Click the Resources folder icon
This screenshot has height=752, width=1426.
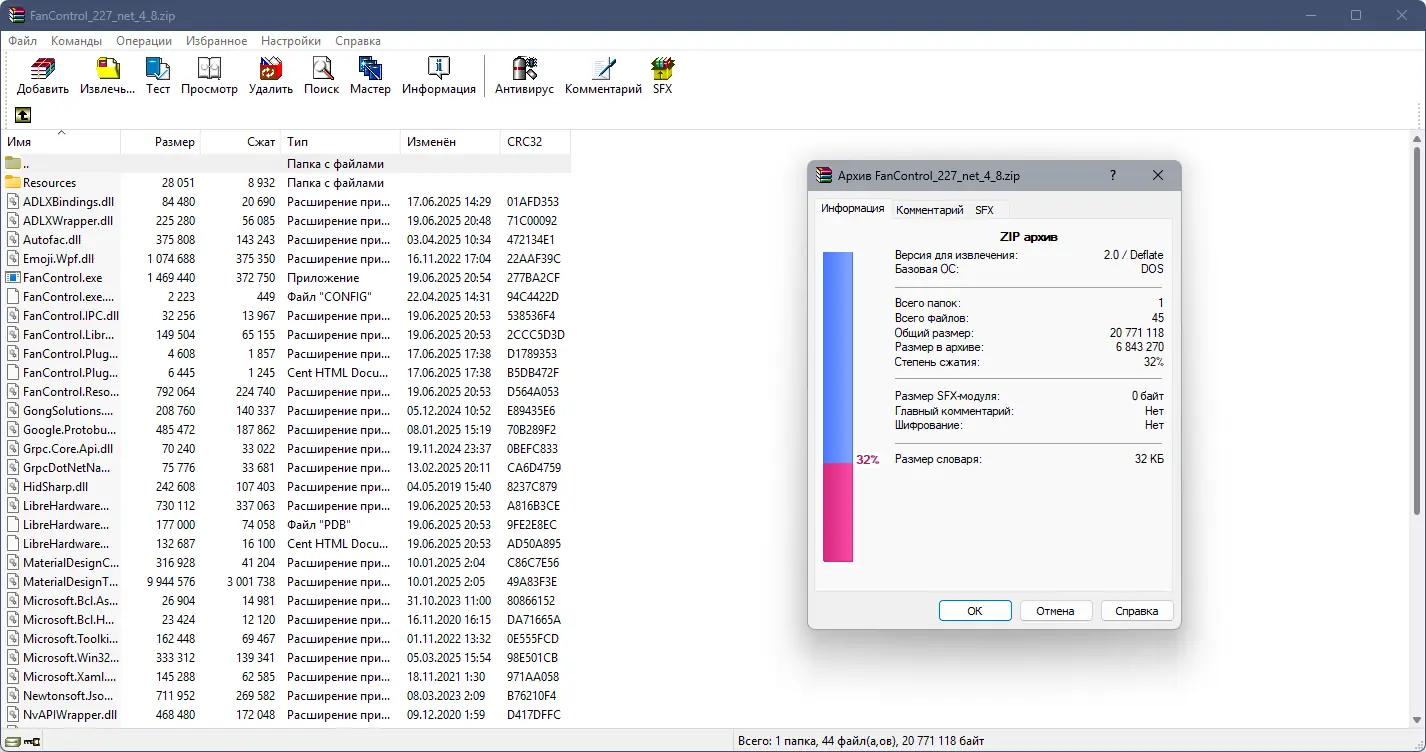pos(13,182)
